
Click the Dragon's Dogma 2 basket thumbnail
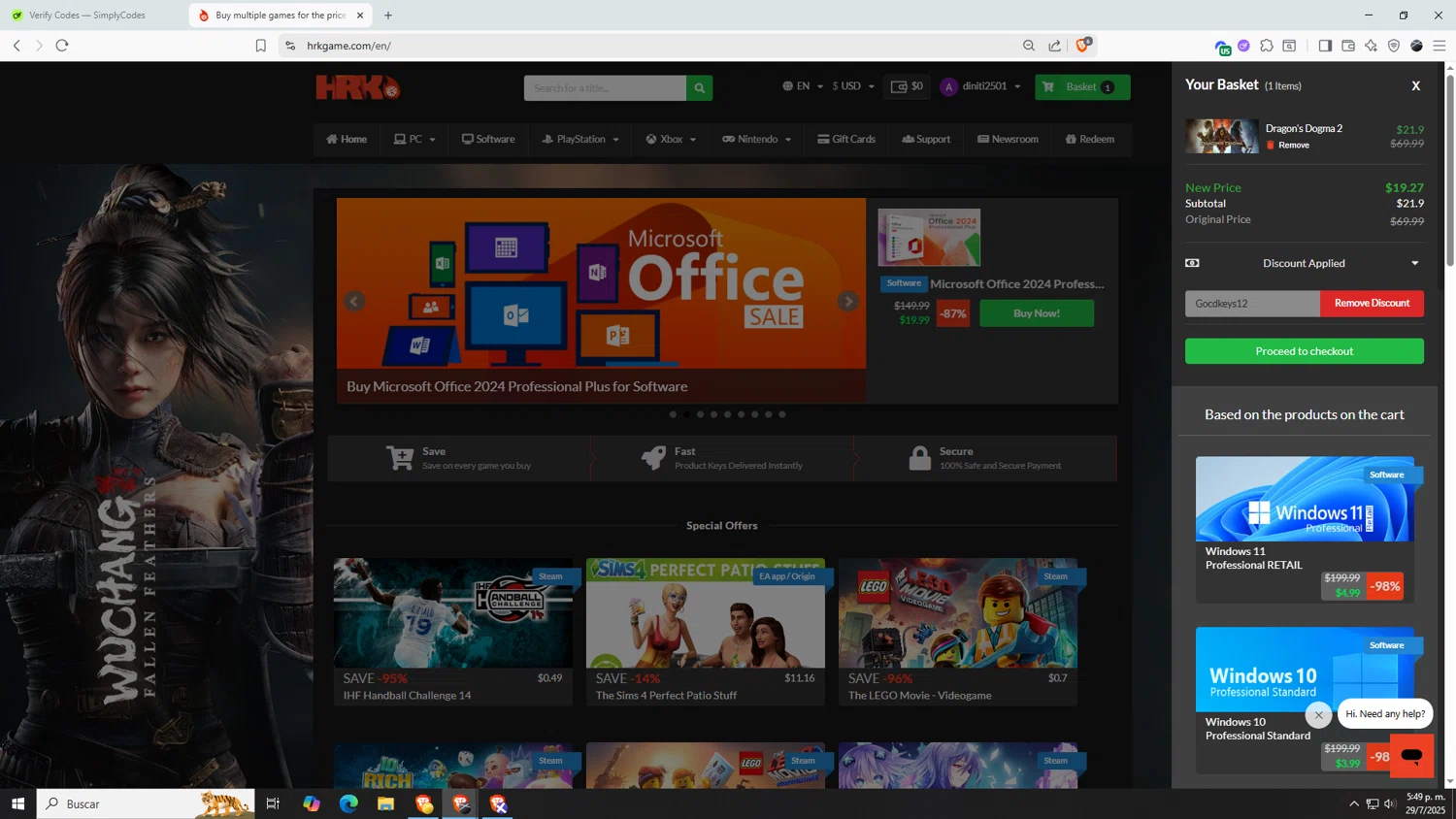(1221, 136)
